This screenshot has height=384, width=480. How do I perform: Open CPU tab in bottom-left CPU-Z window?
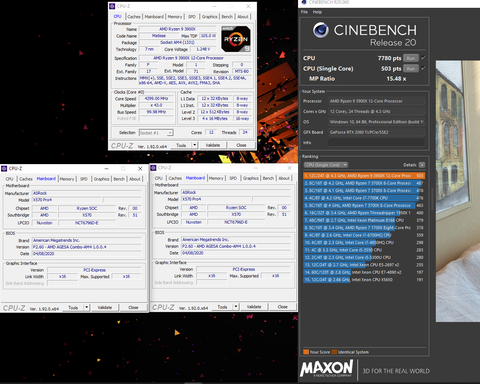[x=9, y=179]
